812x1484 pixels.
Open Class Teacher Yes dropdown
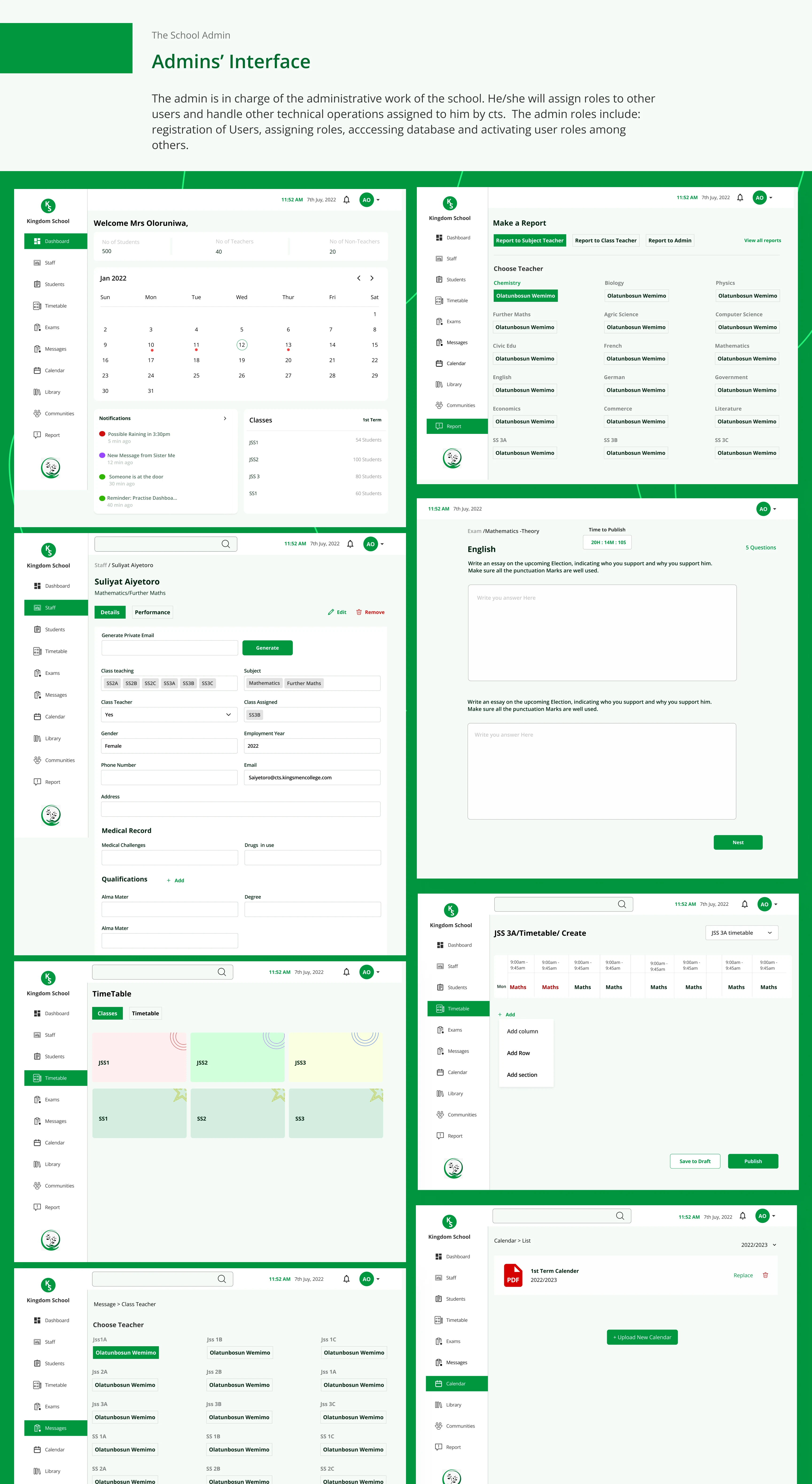(x=169, y=715)
